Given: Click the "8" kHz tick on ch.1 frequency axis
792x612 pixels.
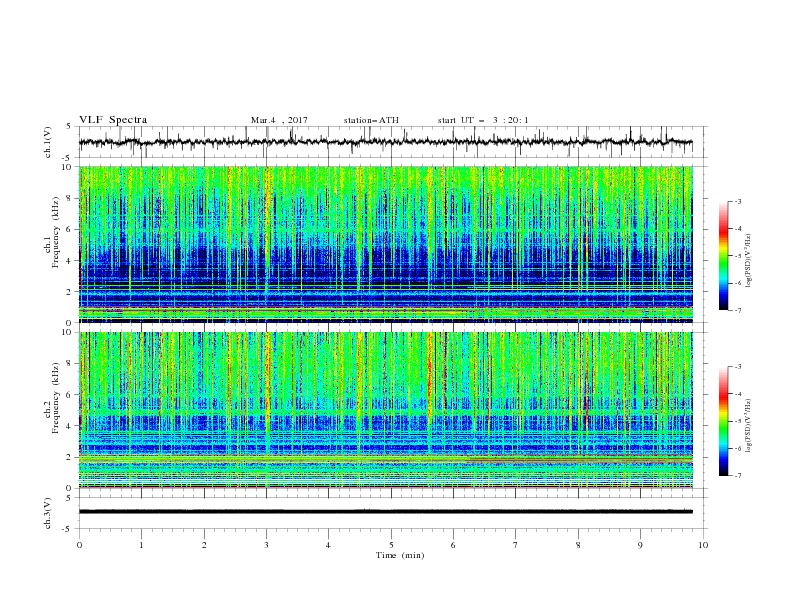Looking at the screenshot, I should click(70, 198).
